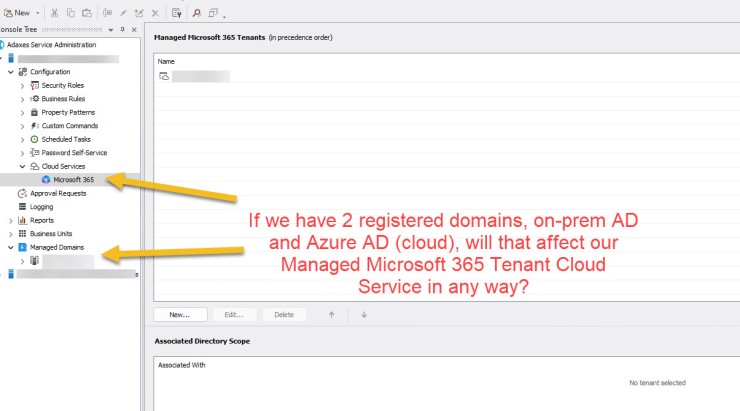Viewport: 740px width, 411px height.
Task: Select the Business Units grid icon
Action: (x=22, y=234)
